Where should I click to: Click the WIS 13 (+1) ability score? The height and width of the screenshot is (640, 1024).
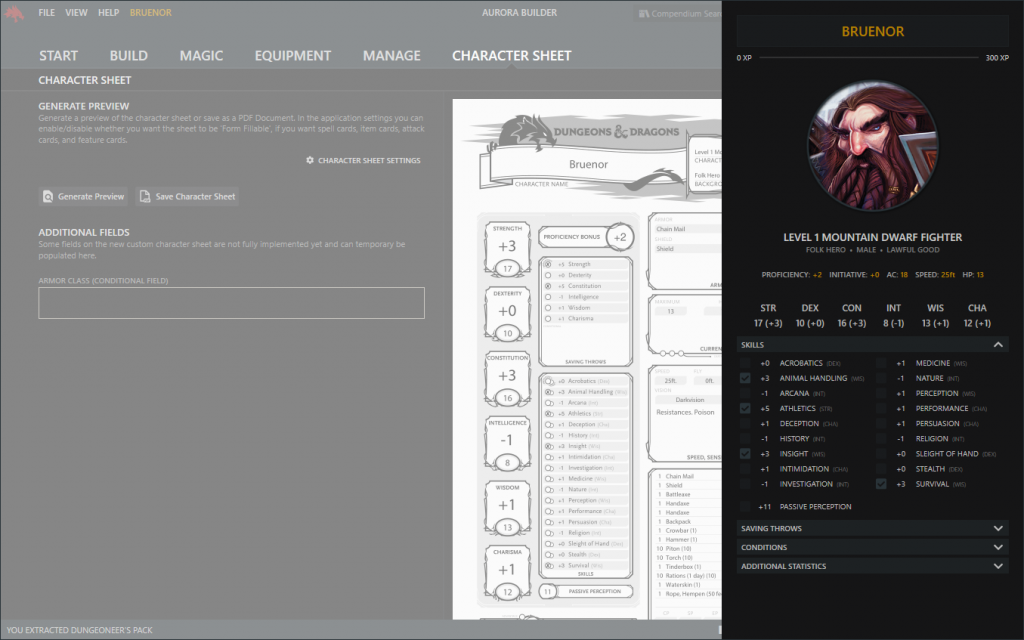point(935,315)
